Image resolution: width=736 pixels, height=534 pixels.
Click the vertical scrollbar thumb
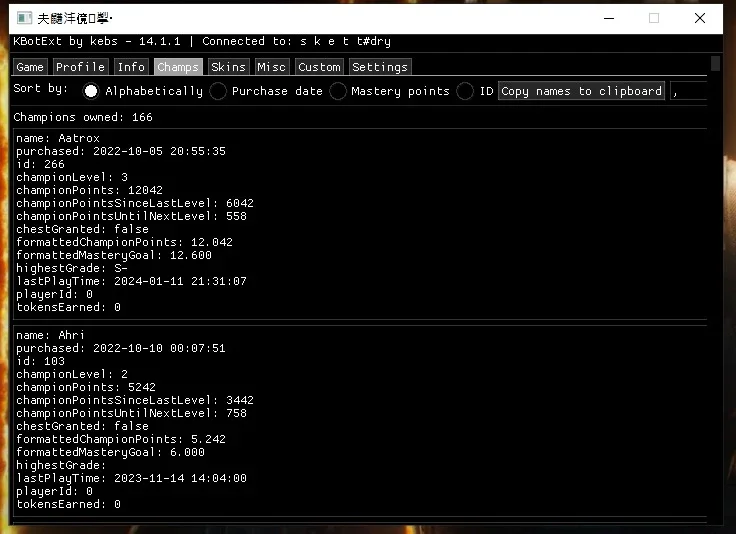tap(715, 63)
